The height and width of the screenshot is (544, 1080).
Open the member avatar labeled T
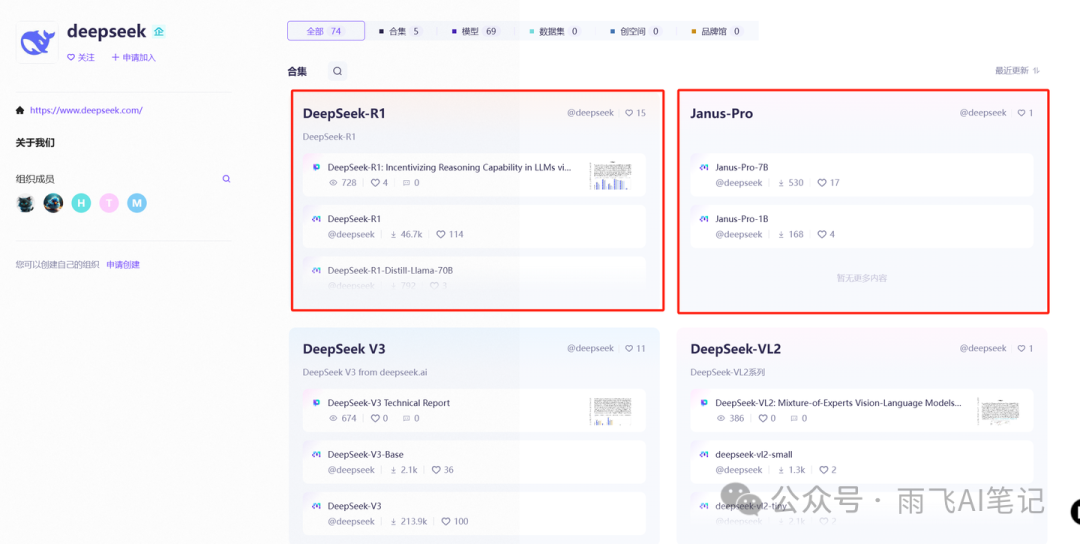point(109,203)
